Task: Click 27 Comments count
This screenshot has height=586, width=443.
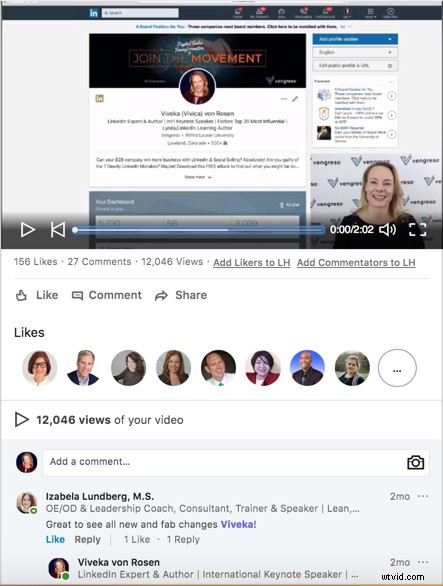Action: pos(99,262)
